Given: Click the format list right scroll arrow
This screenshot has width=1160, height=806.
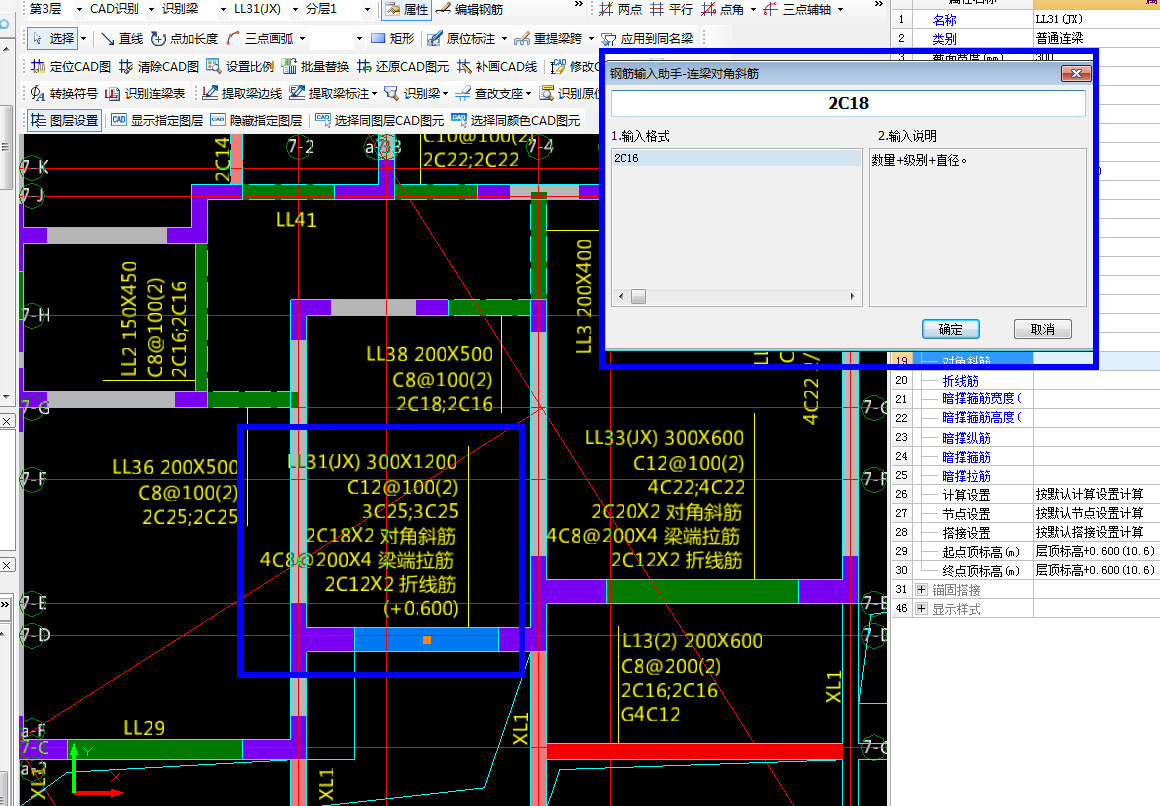Looking at the screenshot, I should pyautogui.click(x=852, y=297).
